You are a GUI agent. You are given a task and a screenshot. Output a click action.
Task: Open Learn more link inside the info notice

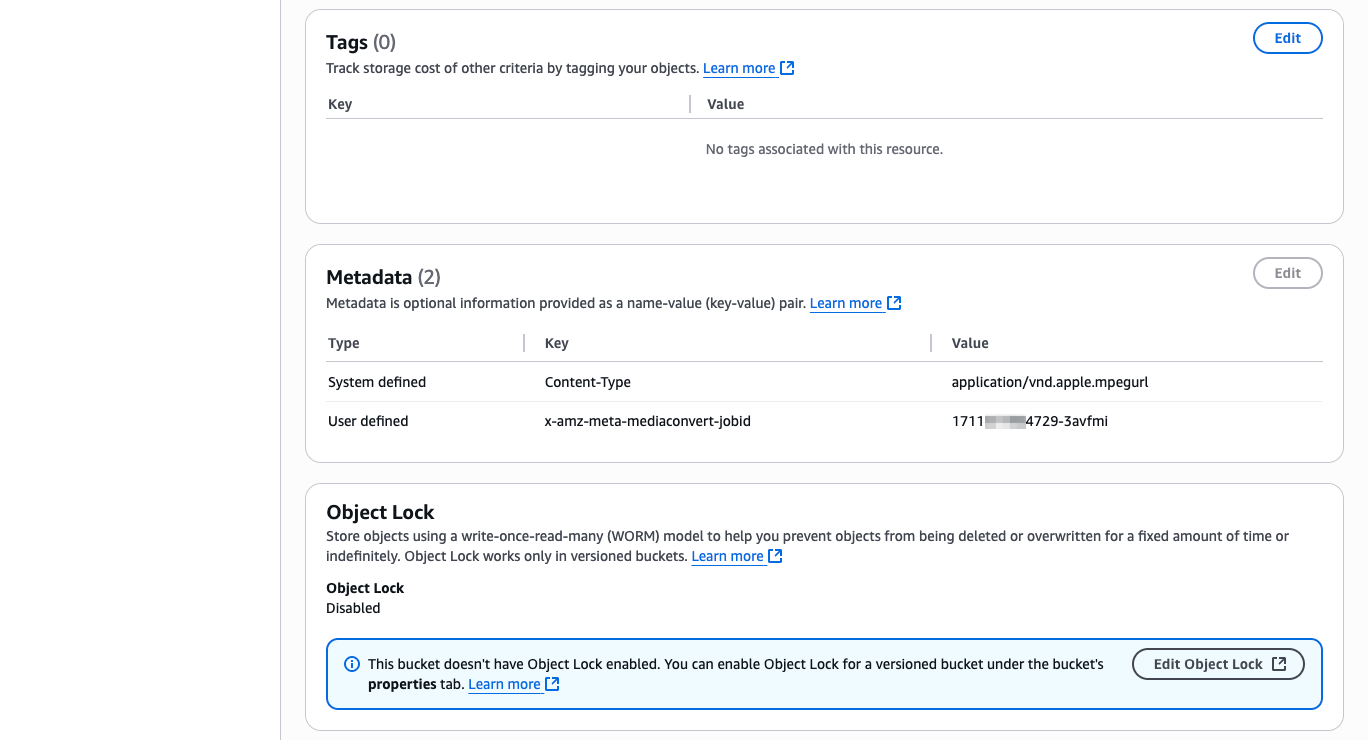[504, 684]
